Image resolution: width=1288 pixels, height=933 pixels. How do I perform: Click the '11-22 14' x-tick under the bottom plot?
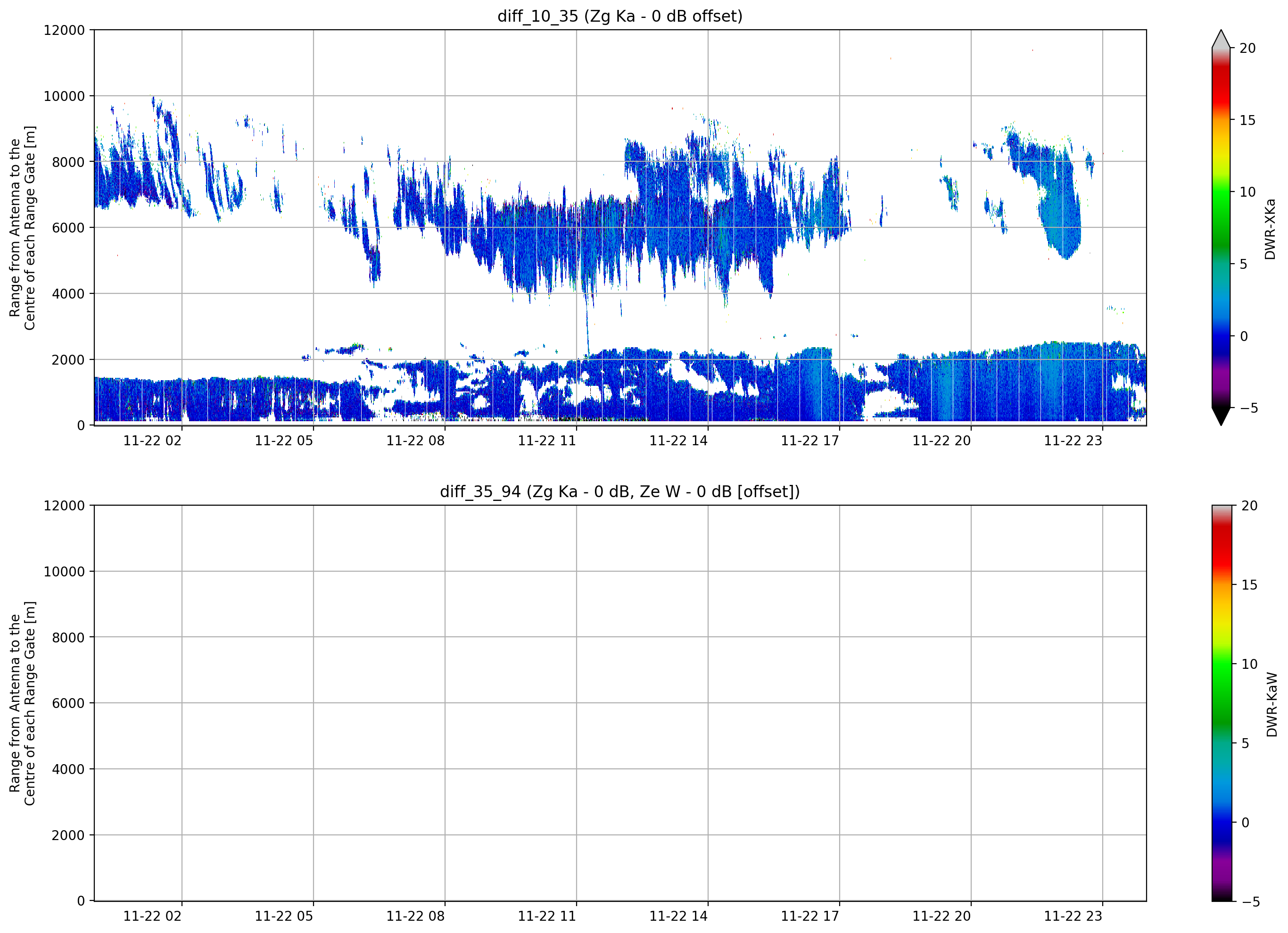click(678, 916)
